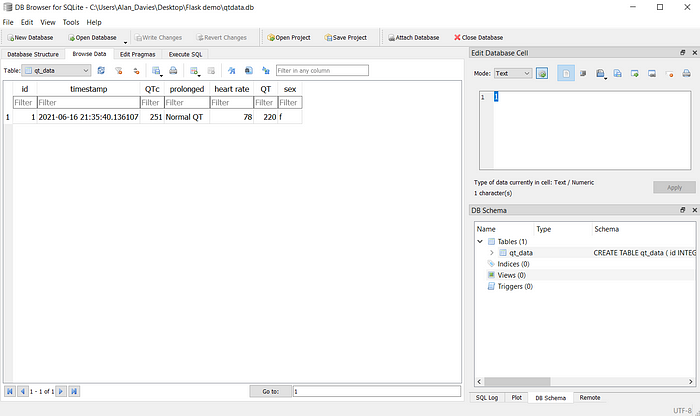Select the Normal QT cell
700x416 pixels.
pos(187,117)
